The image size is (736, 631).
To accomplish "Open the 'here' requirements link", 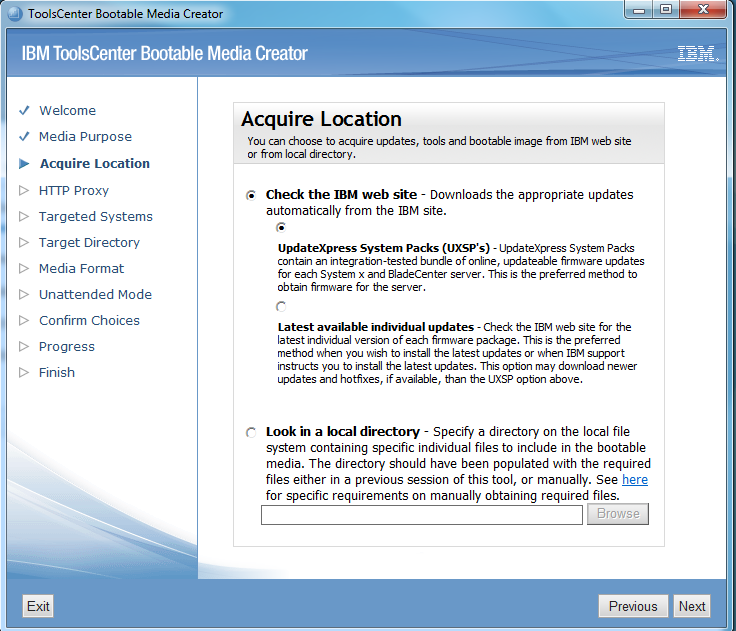I will (635, 480).
